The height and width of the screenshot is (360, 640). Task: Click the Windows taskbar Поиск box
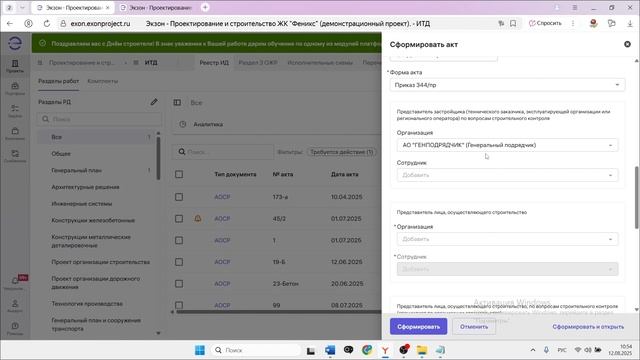pos(256,350)
